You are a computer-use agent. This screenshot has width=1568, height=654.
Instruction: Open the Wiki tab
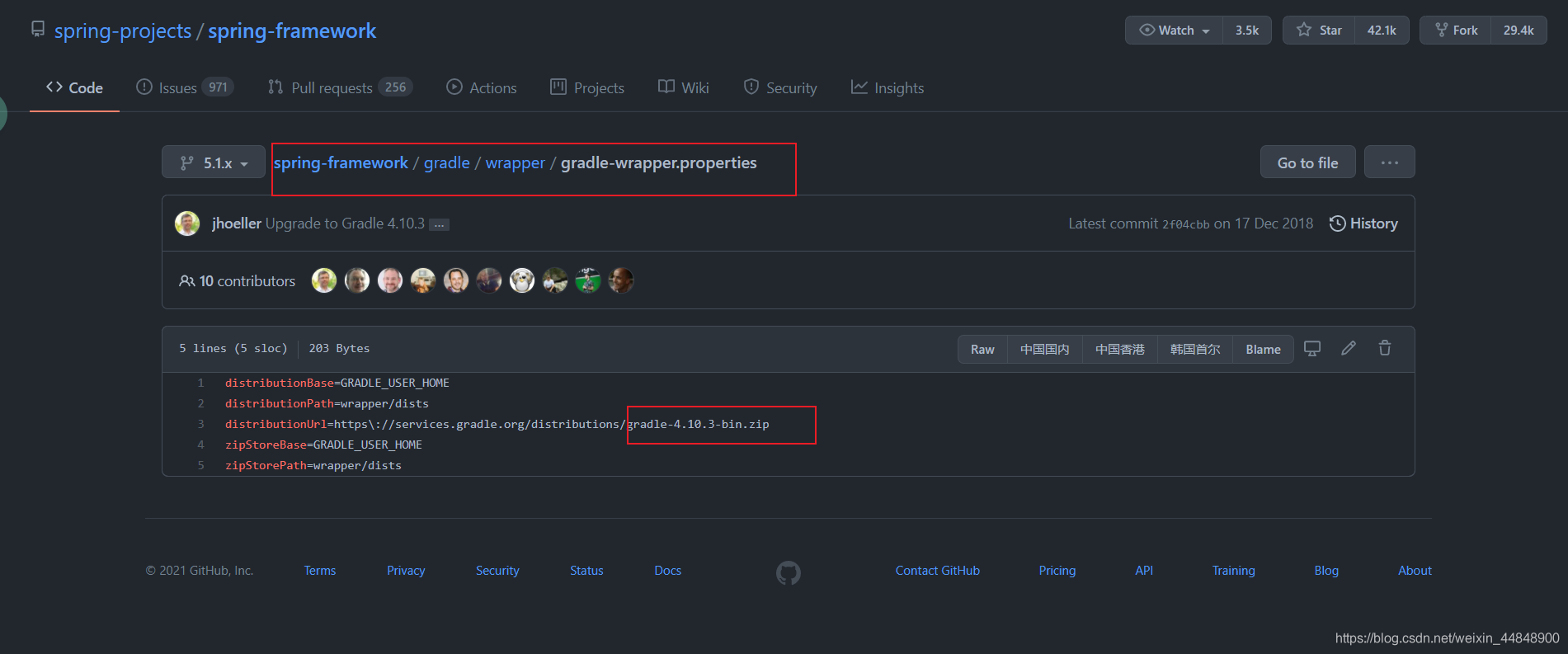[684, 87]
